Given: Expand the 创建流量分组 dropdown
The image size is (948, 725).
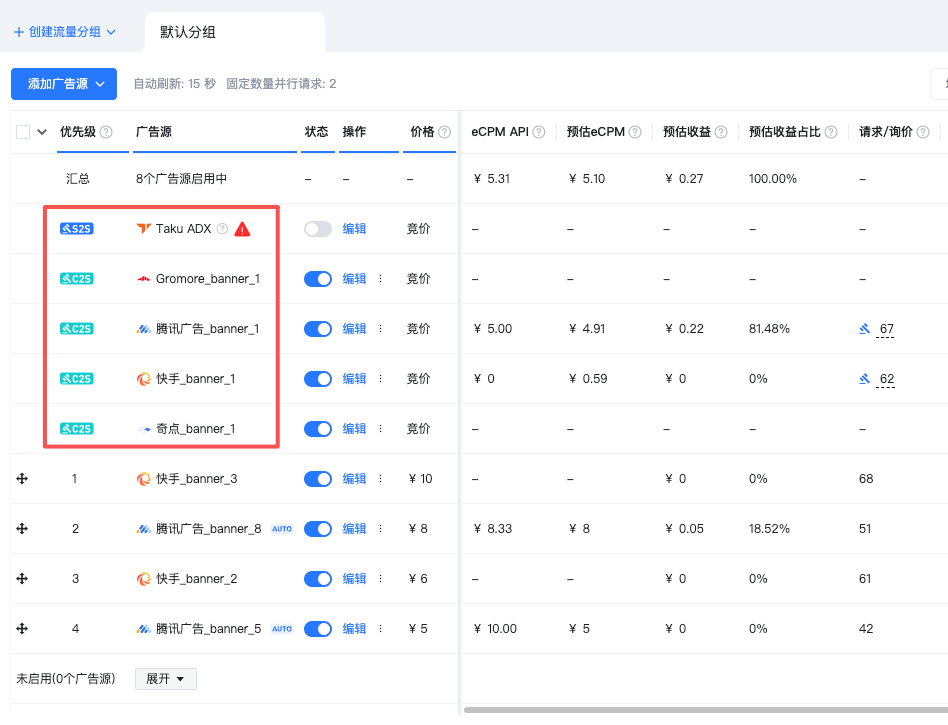Looking at the screenshot, I should pos(64,32).
